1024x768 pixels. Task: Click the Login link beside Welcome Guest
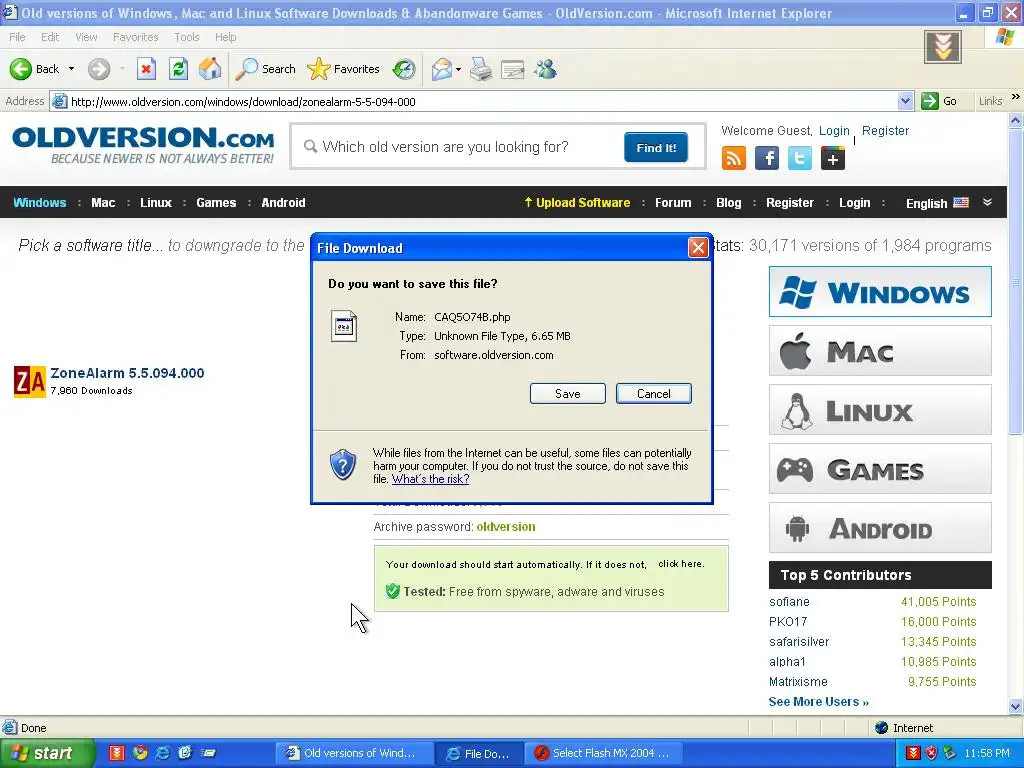point(834,131)
